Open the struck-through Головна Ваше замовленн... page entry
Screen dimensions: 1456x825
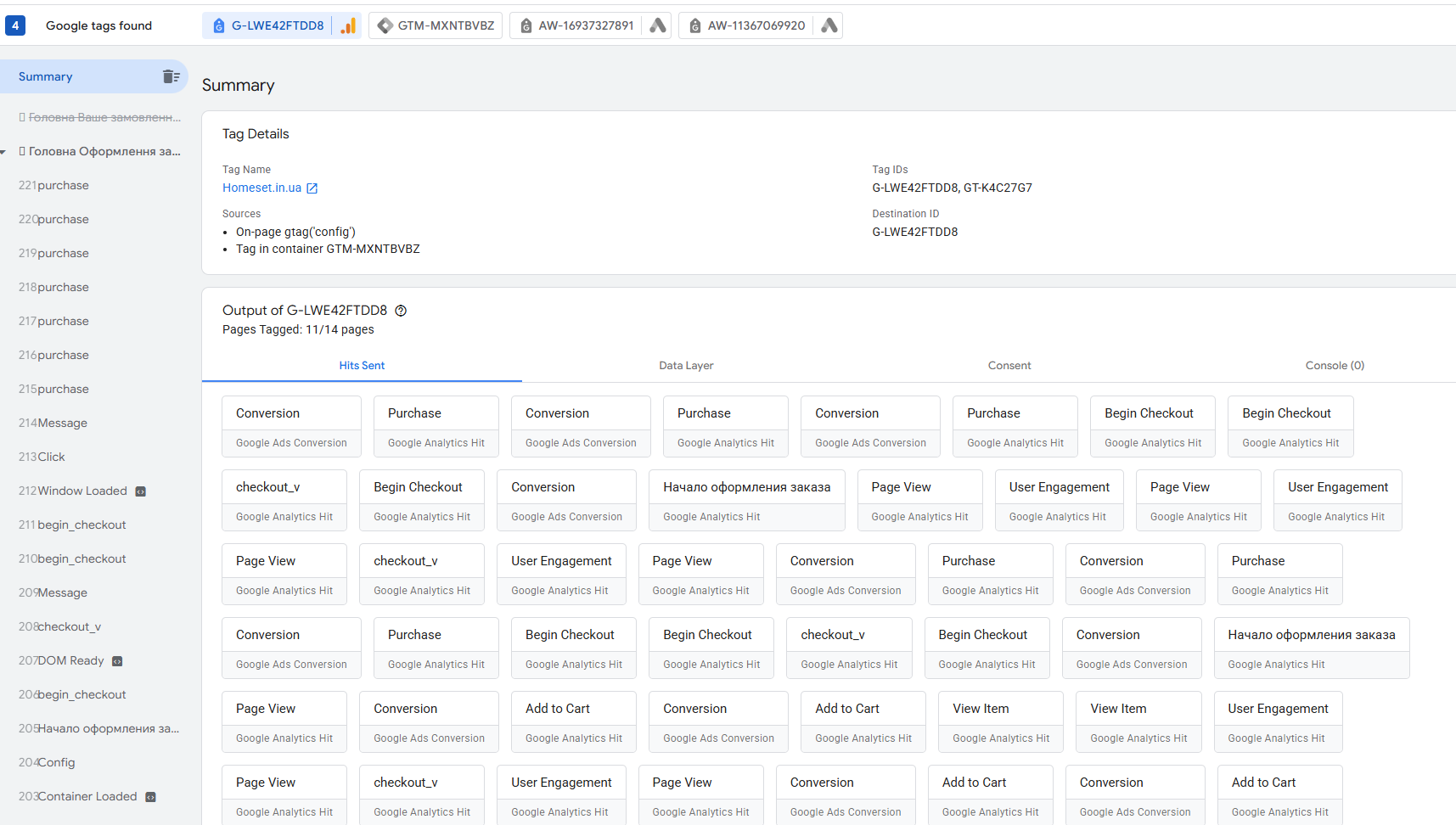point(99,117)
